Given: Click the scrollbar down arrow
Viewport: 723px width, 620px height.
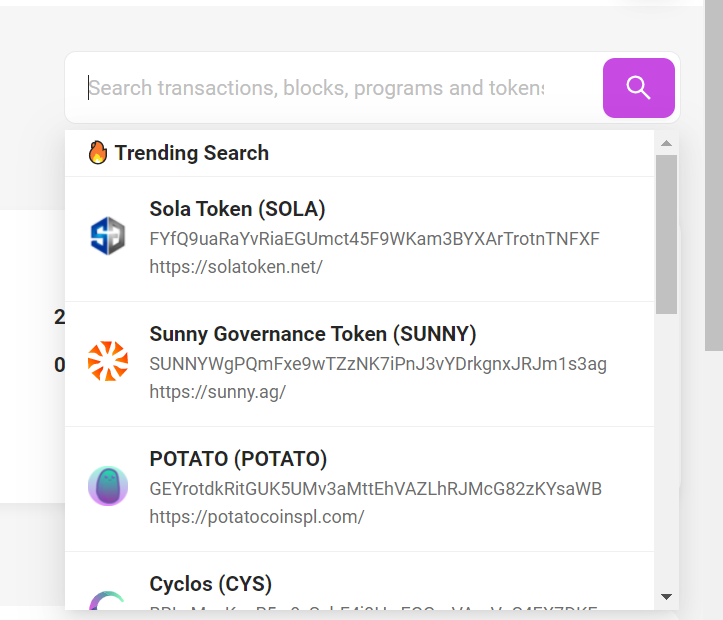Looking at the screenshot, I should click(x=667, y=597).
